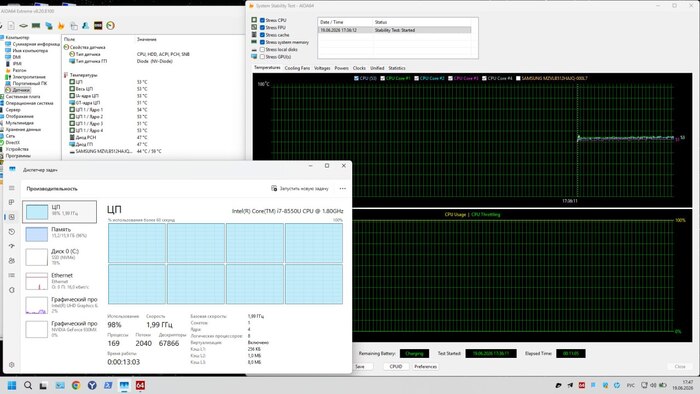Screen dimensions: 700x394
Task: Select Память graph thumbnail in performance list
Action: coord(37,234)
